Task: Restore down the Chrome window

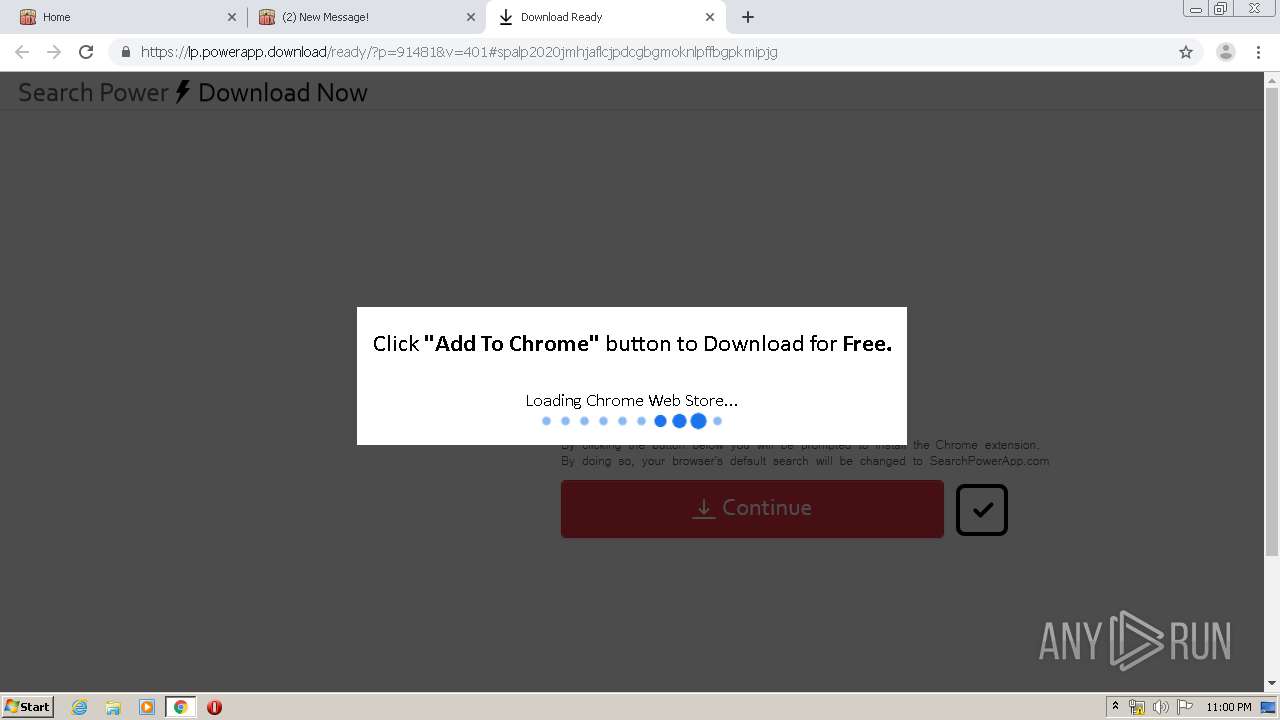Action: coord(1221,9)
